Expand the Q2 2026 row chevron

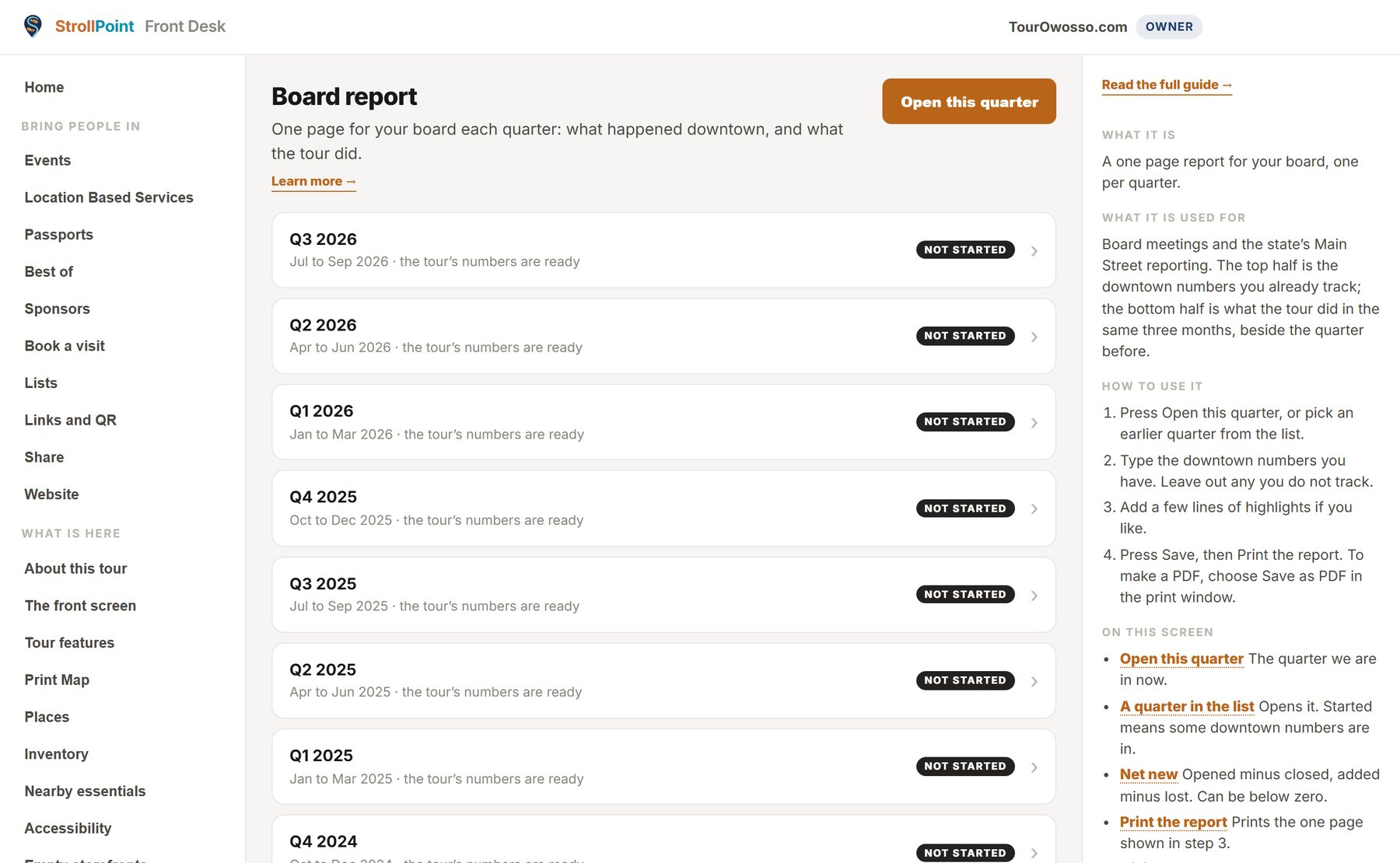(x=1034, y=337)
